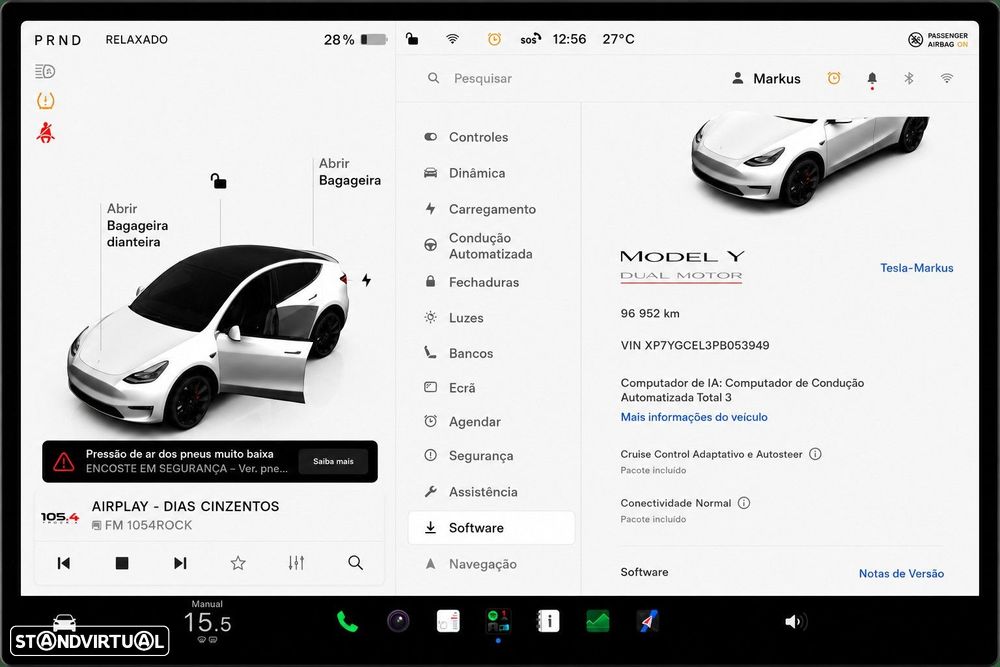
Task: Tap the Bluetooth icon near Markus
Action: pyautogui.click(x=909, y=78)
